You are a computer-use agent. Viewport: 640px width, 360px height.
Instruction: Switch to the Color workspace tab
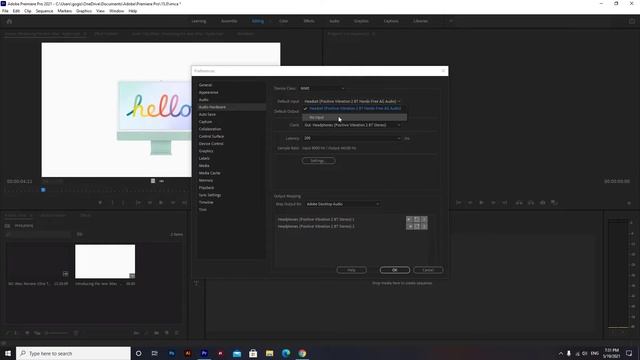tap(283, 21)
